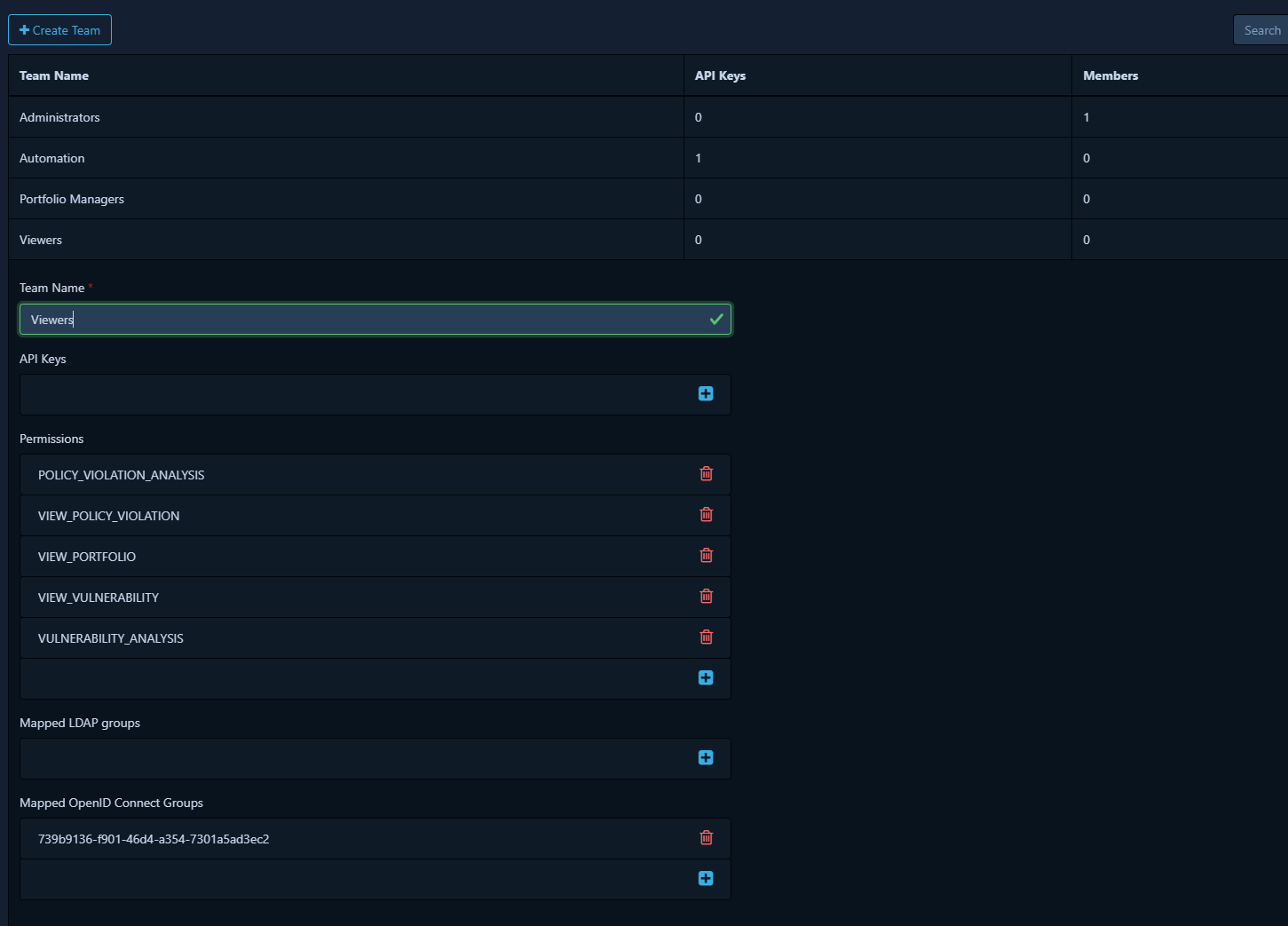Remove the VIEW_VULNERABILITY permission

point(706,597)
